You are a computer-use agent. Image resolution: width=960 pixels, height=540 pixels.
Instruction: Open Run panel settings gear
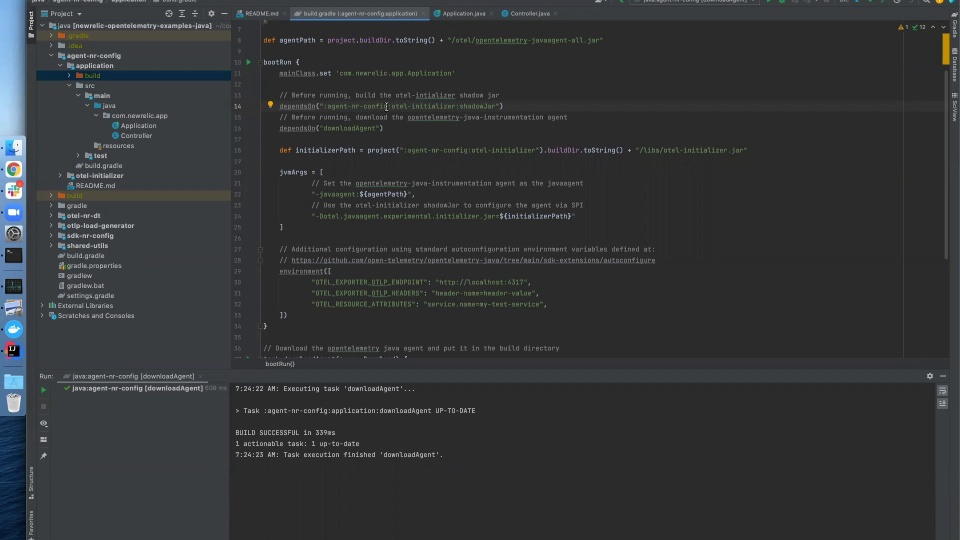pos(929,376)
